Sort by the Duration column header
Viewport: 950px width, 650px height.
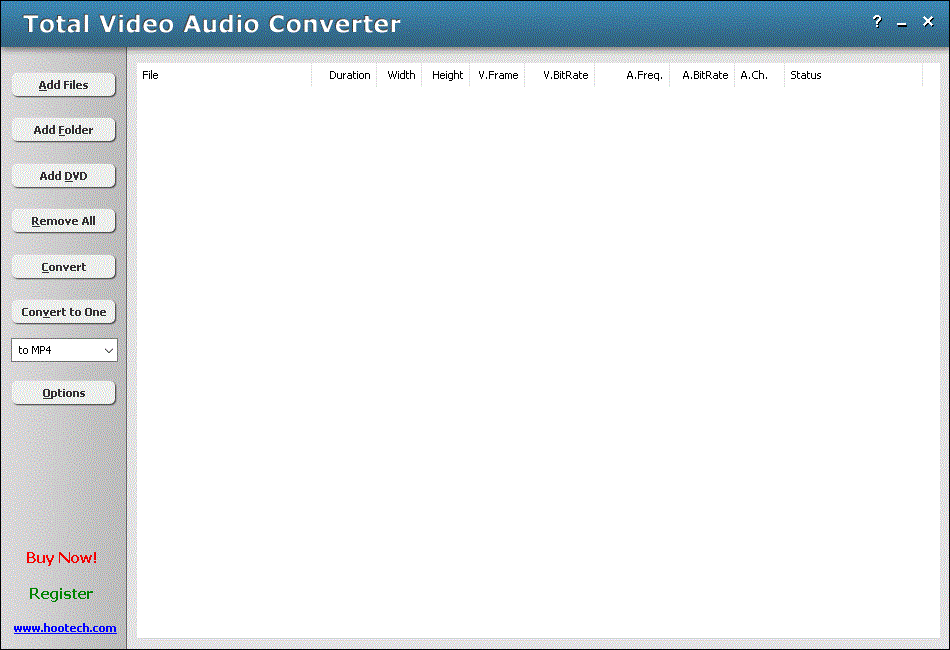pos(344,75)
